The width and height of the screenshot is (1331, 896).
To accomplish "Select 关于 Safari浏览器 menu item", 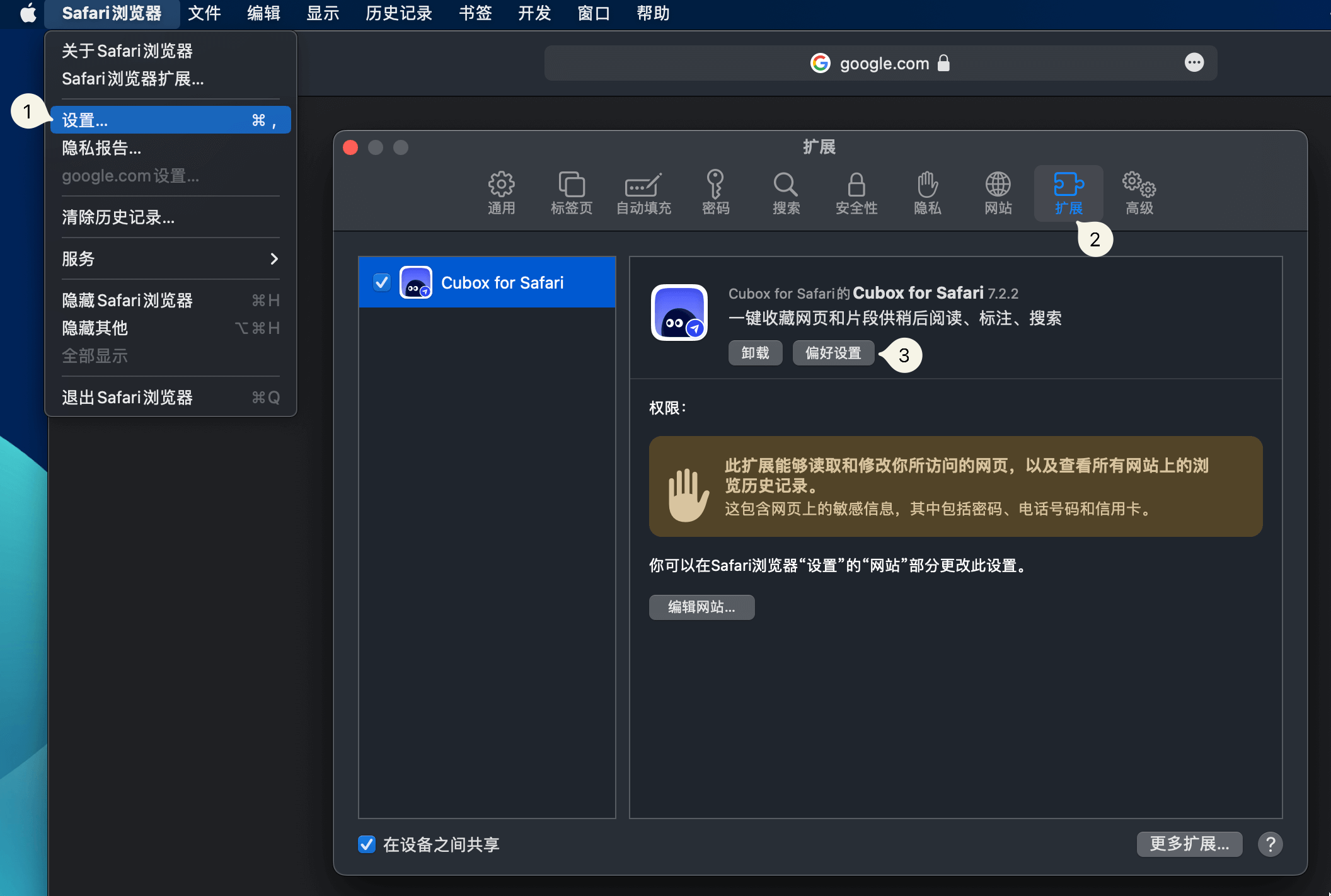I will click(x=170, y=50).
